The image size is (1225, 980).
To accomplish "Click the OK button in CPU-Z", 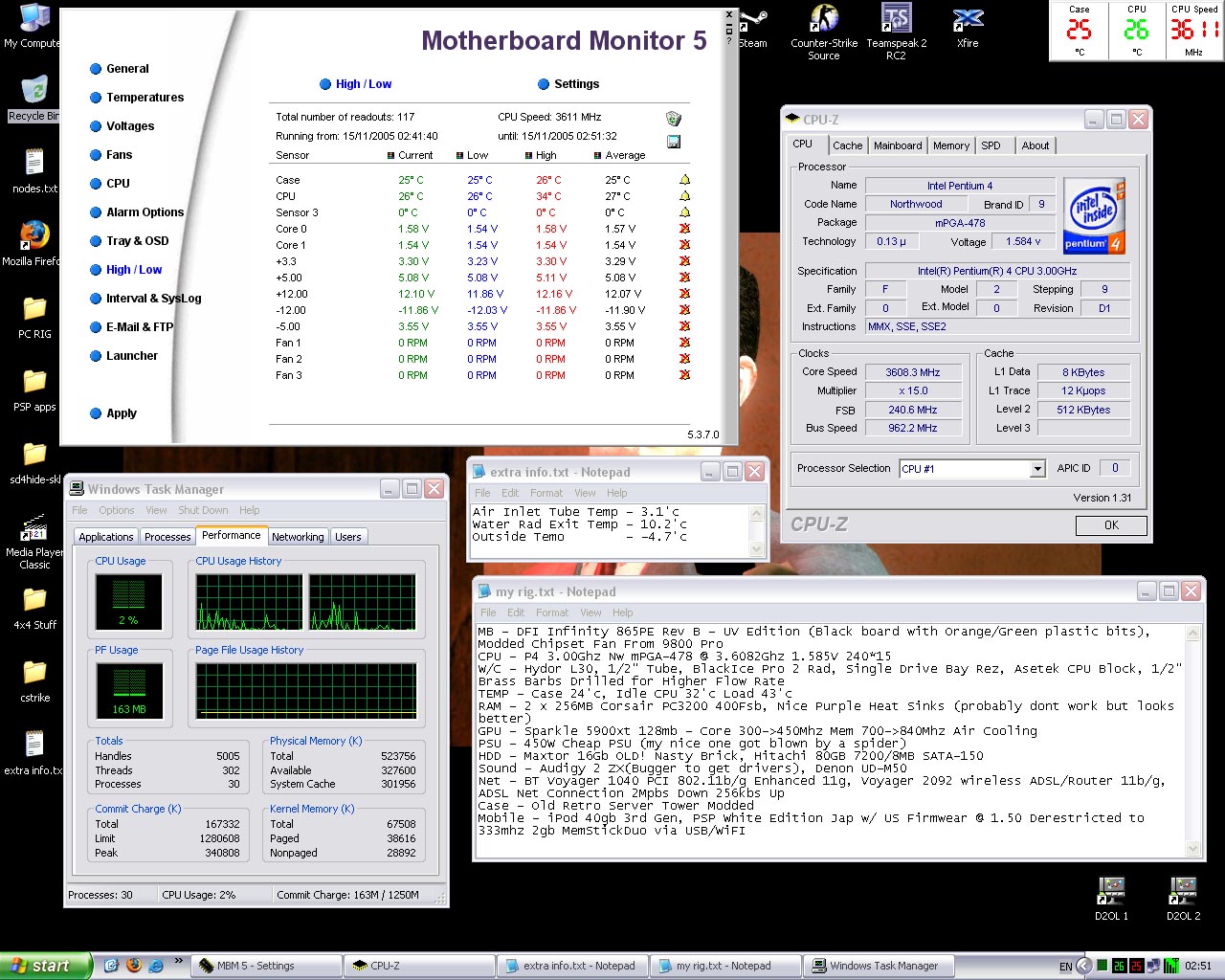I will pos(1111,525).
